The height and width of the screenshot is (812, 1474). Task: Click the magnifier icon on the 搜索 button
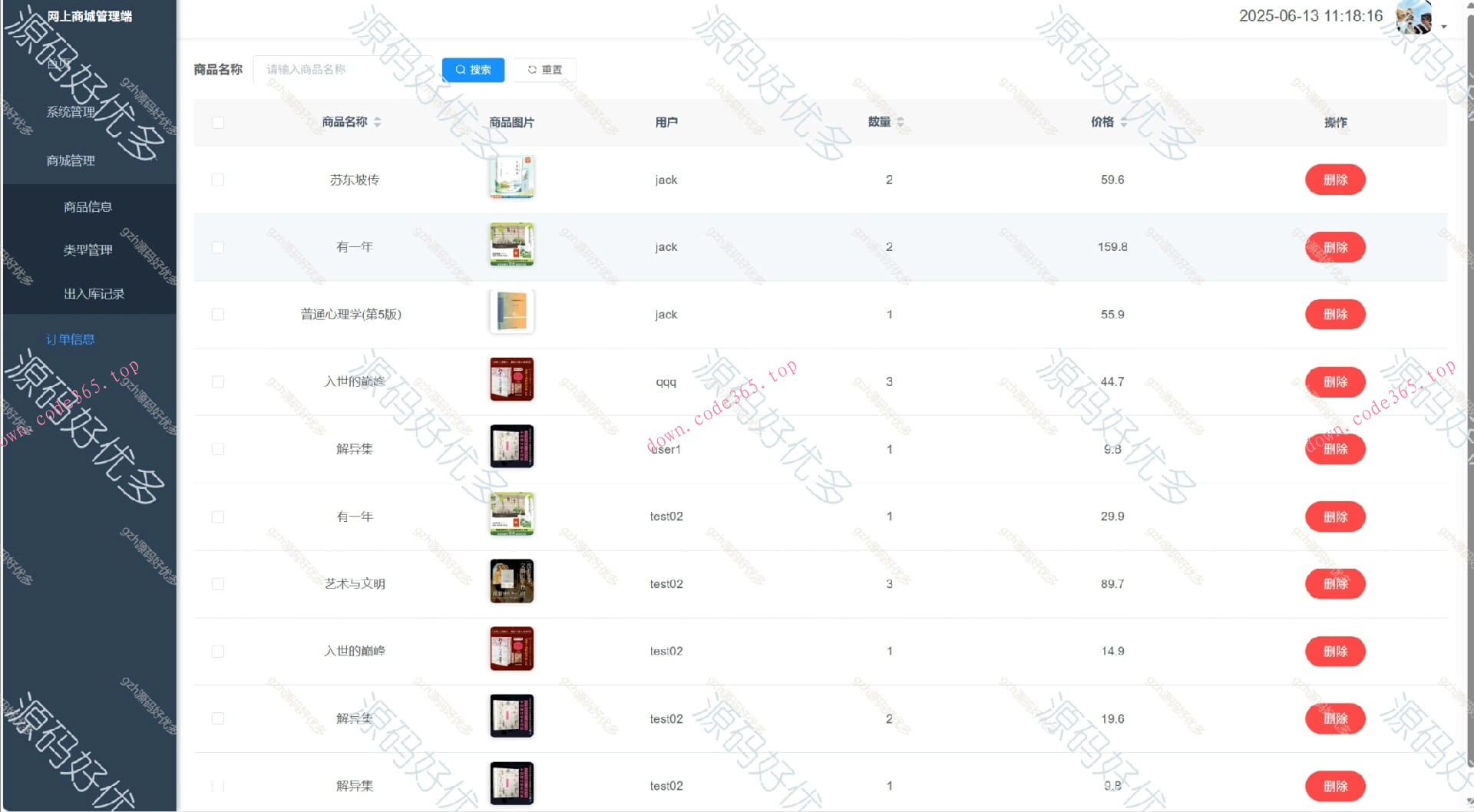click(x=461, y=69)
